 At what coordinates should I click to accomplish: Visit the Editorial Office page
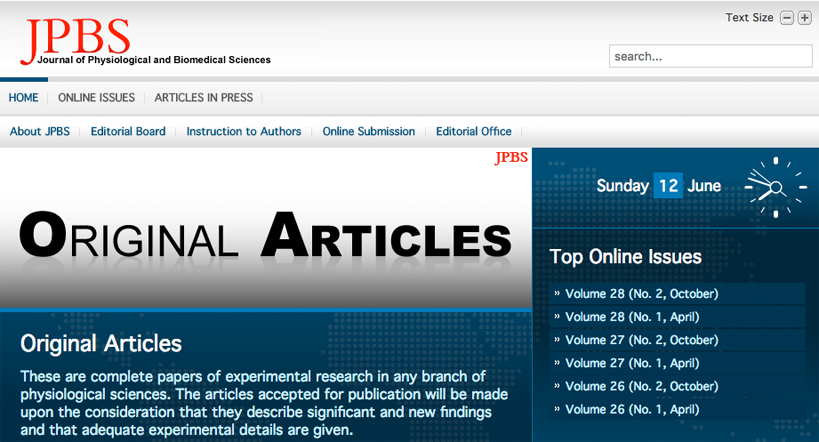(x=474, y=131)
